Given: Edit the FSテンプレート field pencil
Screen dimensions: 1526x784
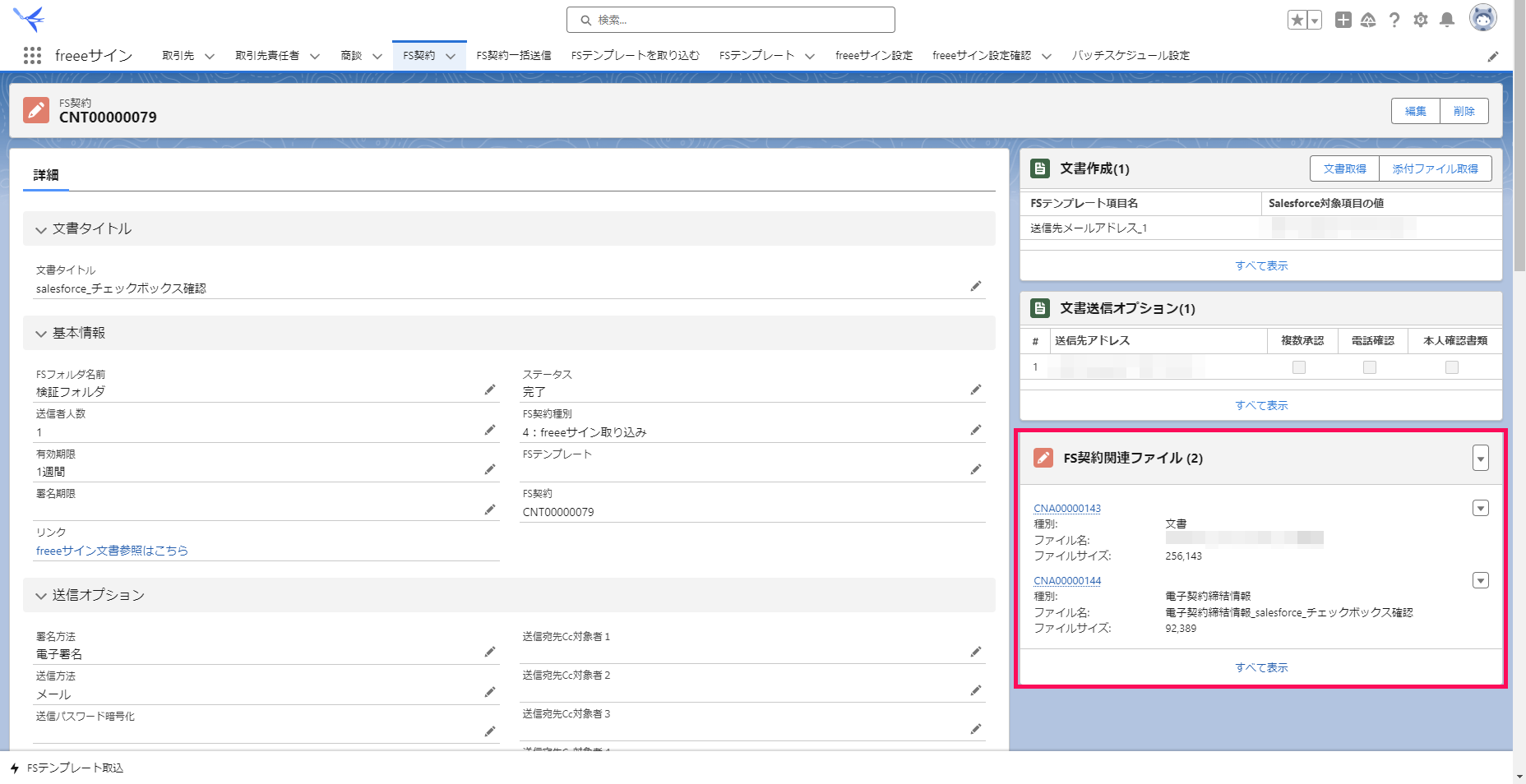Looking at the screenshot, I should [x=976, y=469].
